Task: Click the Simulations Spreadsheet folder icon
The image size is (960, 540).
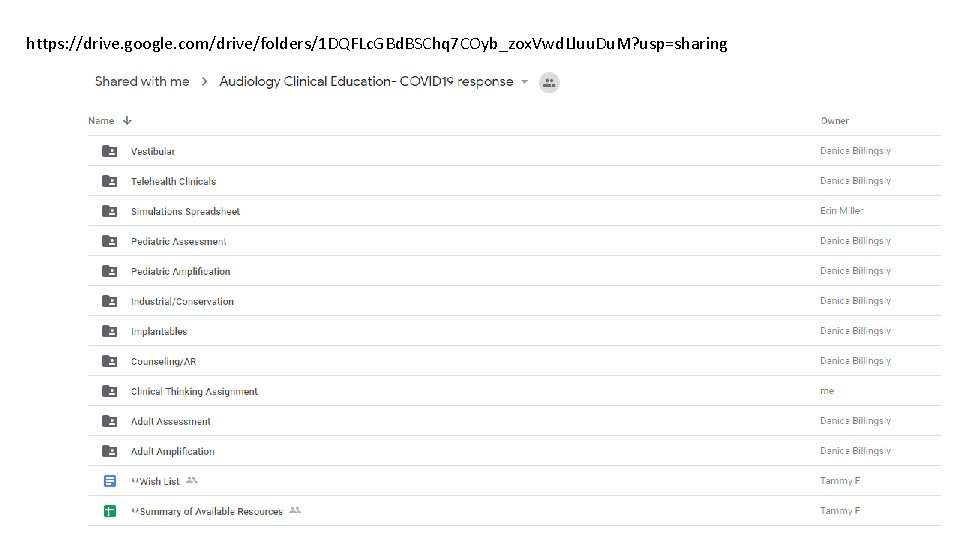Action: [110, 211]
